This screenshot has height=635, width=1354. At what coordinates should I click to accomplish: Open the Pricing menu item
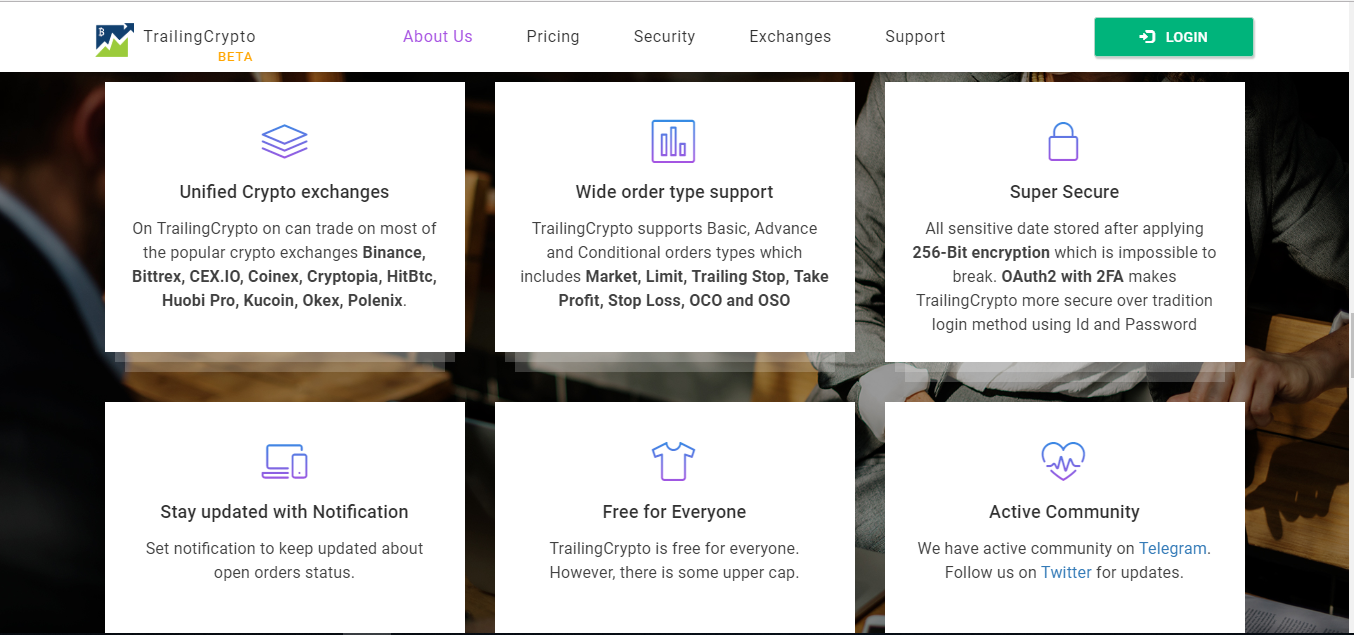pos(552,36)
